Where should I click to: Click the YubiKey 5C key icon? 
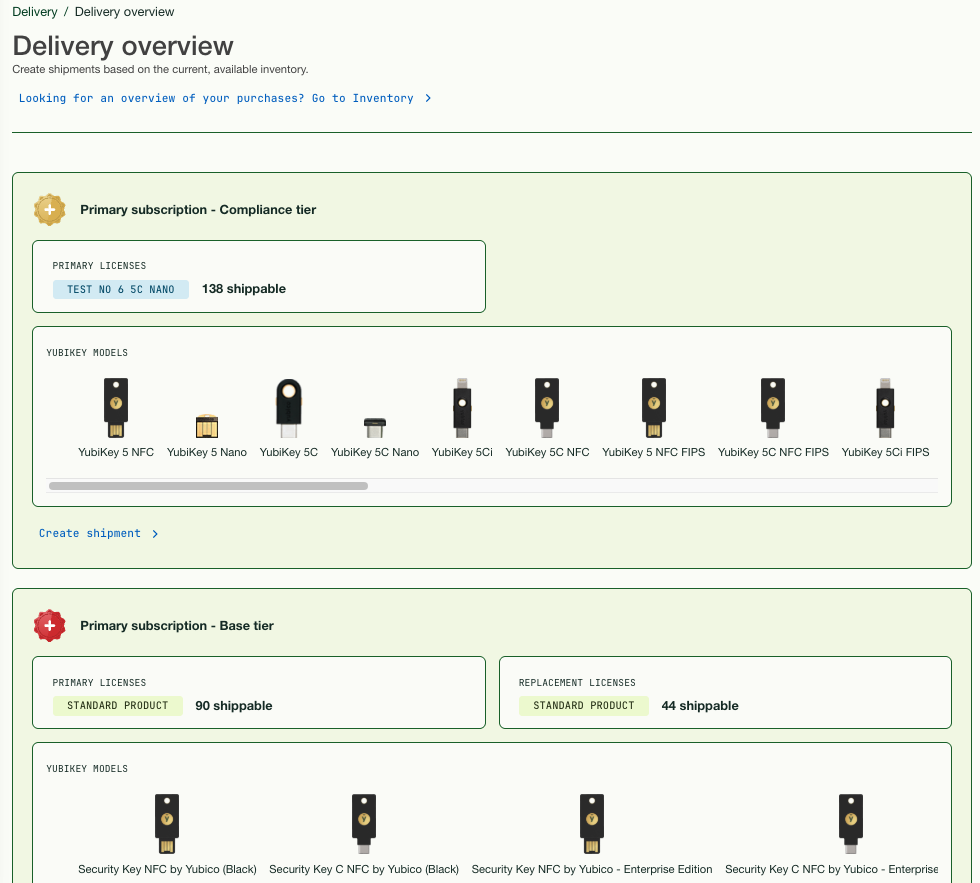tap(288, 408)
